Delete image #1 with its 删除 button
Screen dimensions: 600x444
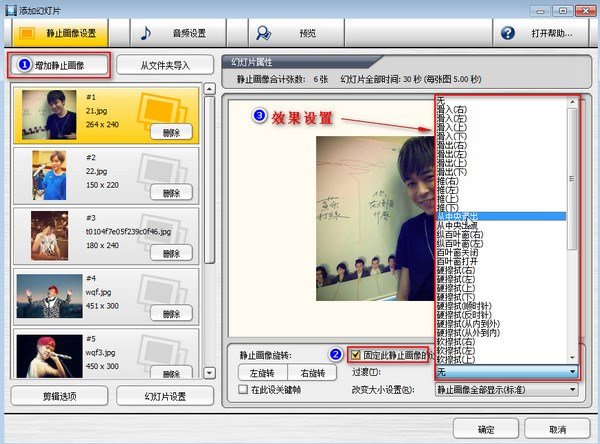(x=171, y=132)
